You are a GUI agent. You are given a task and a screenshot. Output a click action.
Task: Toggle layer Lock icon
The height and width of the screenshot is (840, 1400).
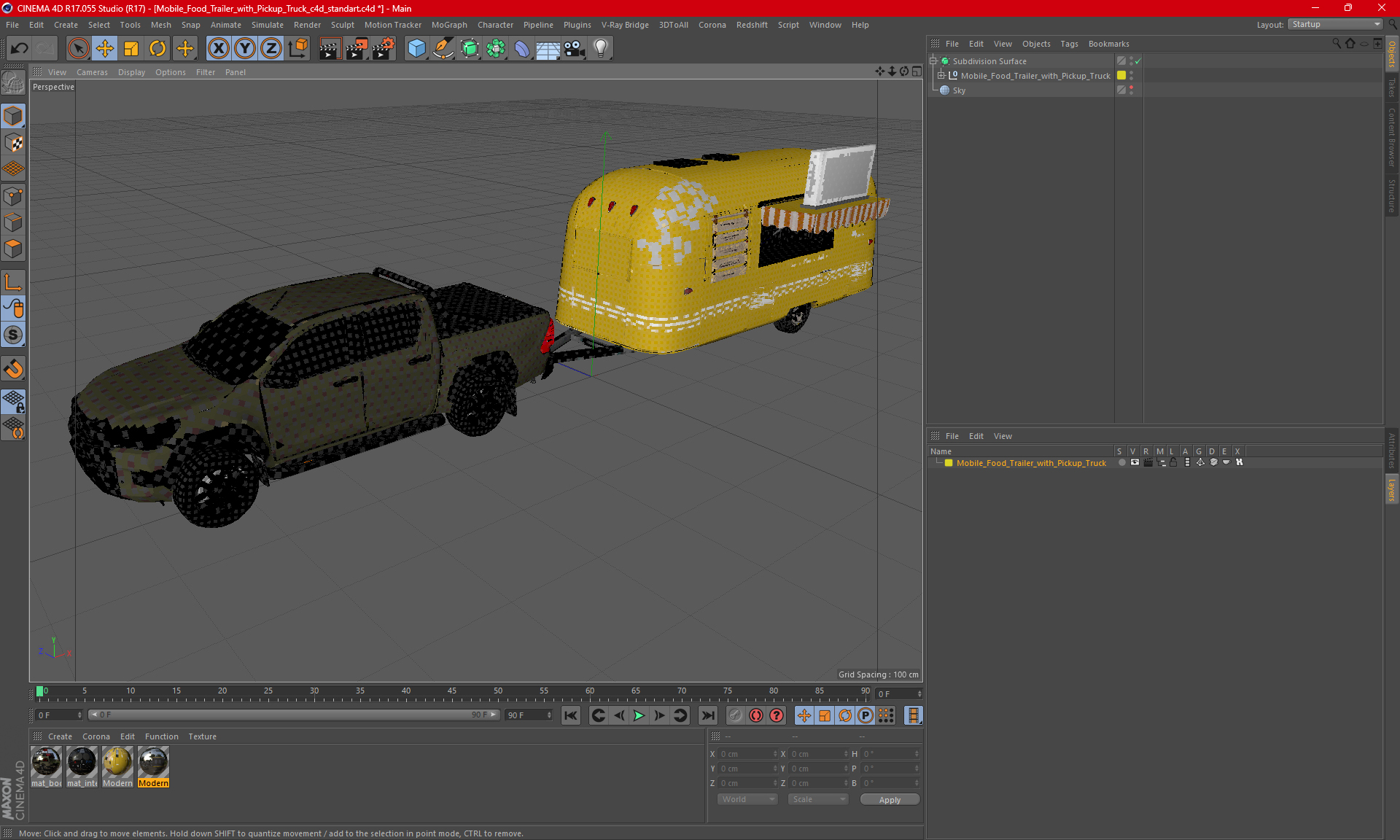(1173, 462)
